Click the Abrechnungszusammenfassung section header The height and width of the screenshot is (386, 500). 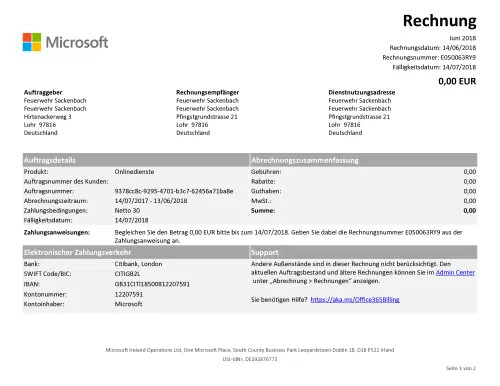tap(363, 160)
